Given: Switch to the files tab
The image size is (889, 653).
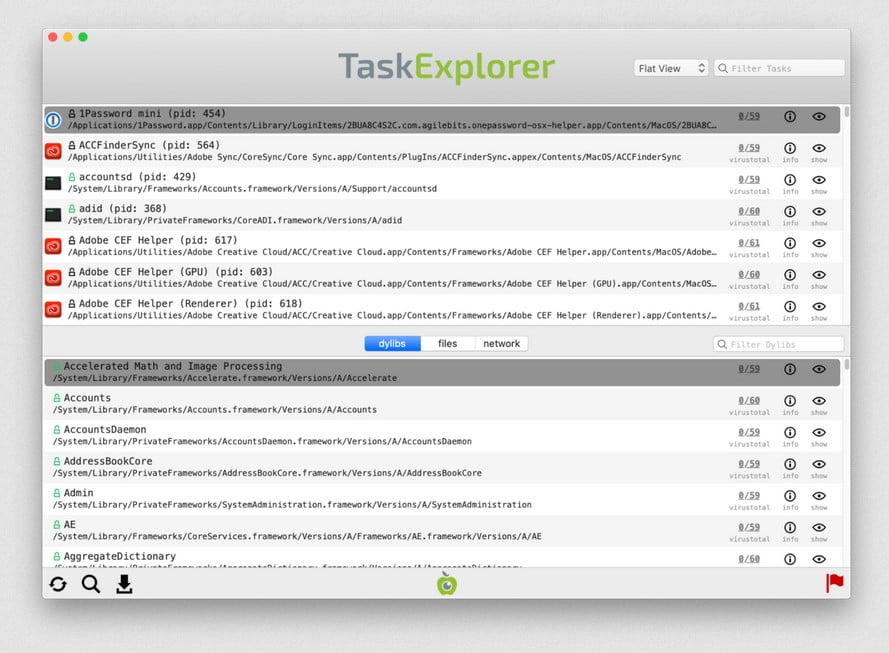Looking at the screenshot, I should 447,344.
